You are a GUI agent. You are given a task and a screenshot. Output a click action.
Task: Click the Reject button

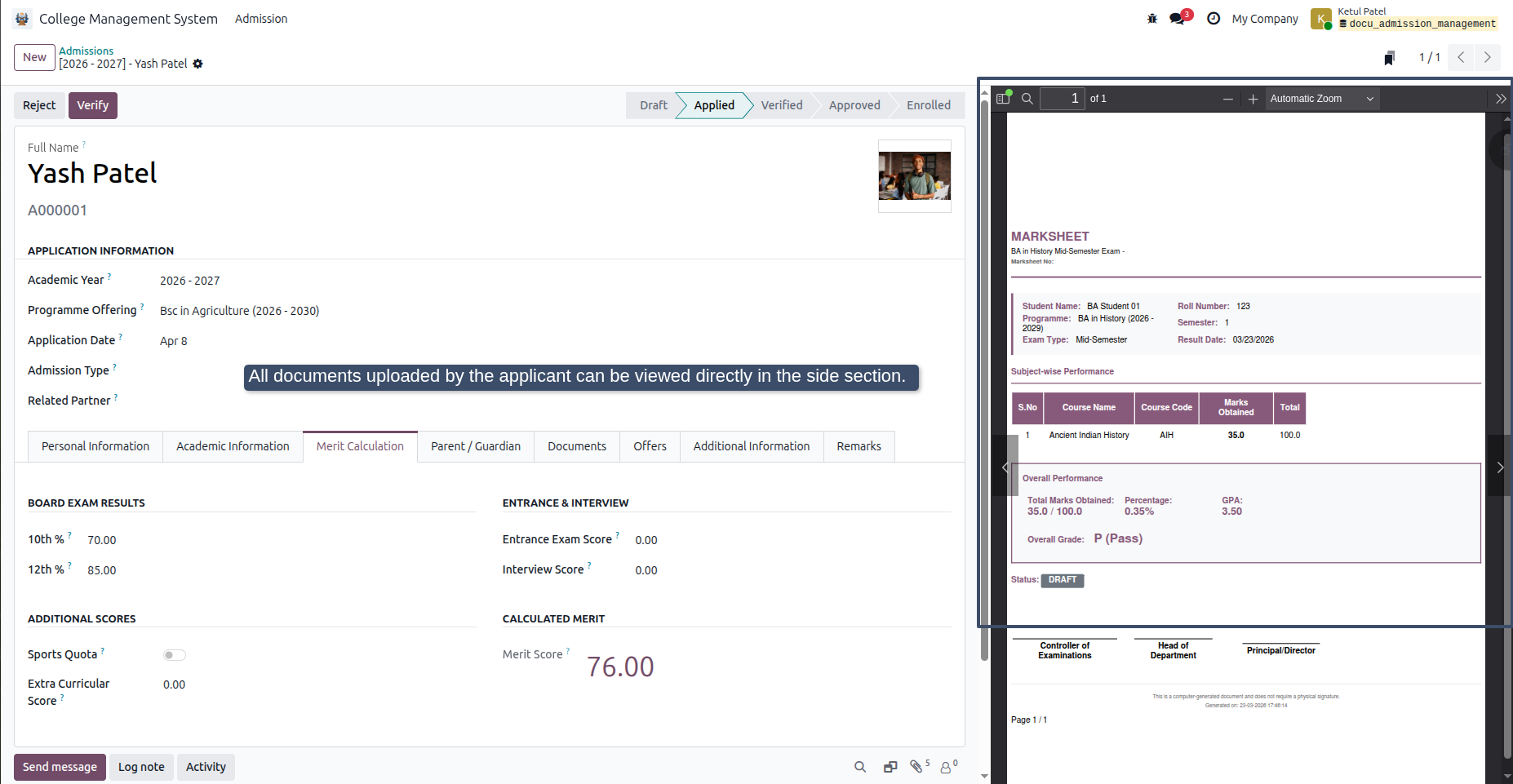click(39, 105)
